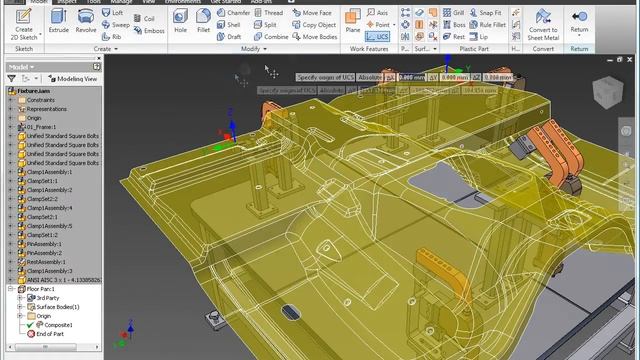Screen dimensions: 640x360
Task: Click the browser filter funnel icon
Action: [11, 78]
